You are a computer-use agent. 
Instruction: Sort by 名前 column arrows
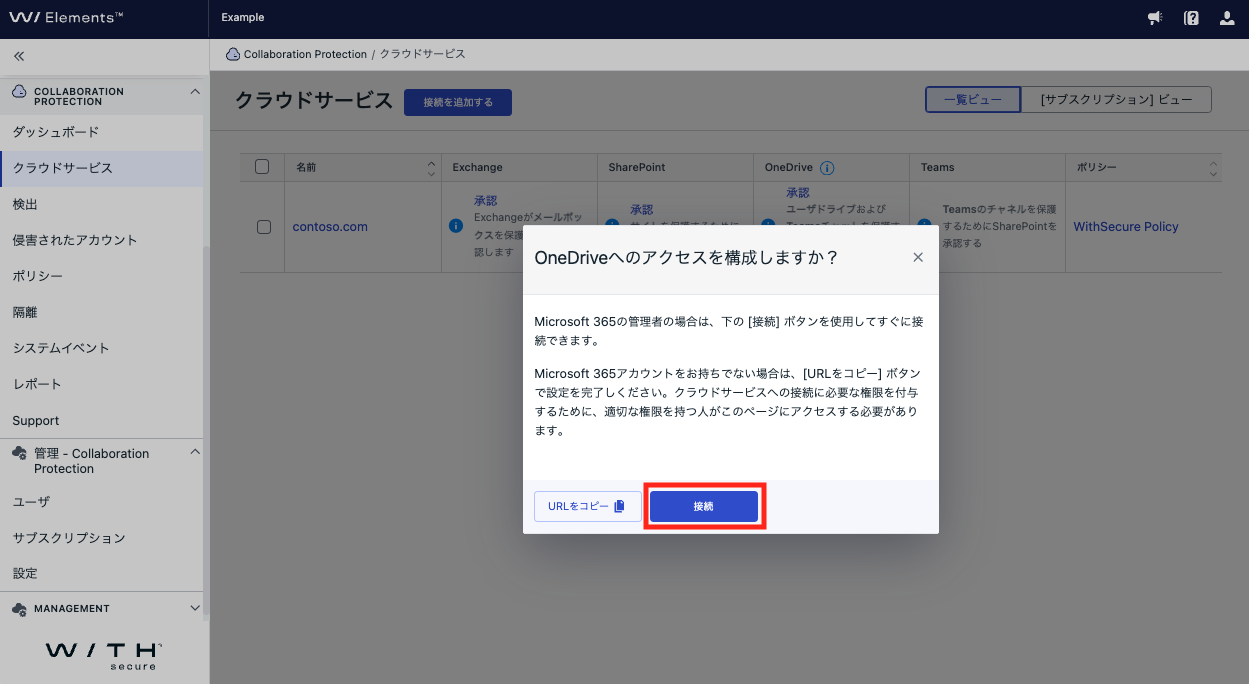click(431, 168)
